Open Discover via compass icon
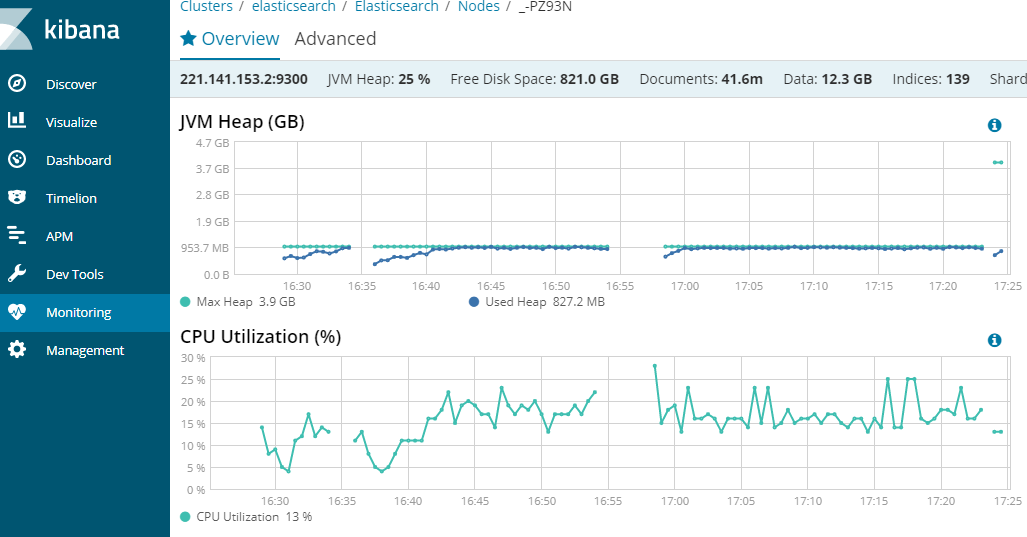This screenshot has height=537, width=1027. coord(17,84)
